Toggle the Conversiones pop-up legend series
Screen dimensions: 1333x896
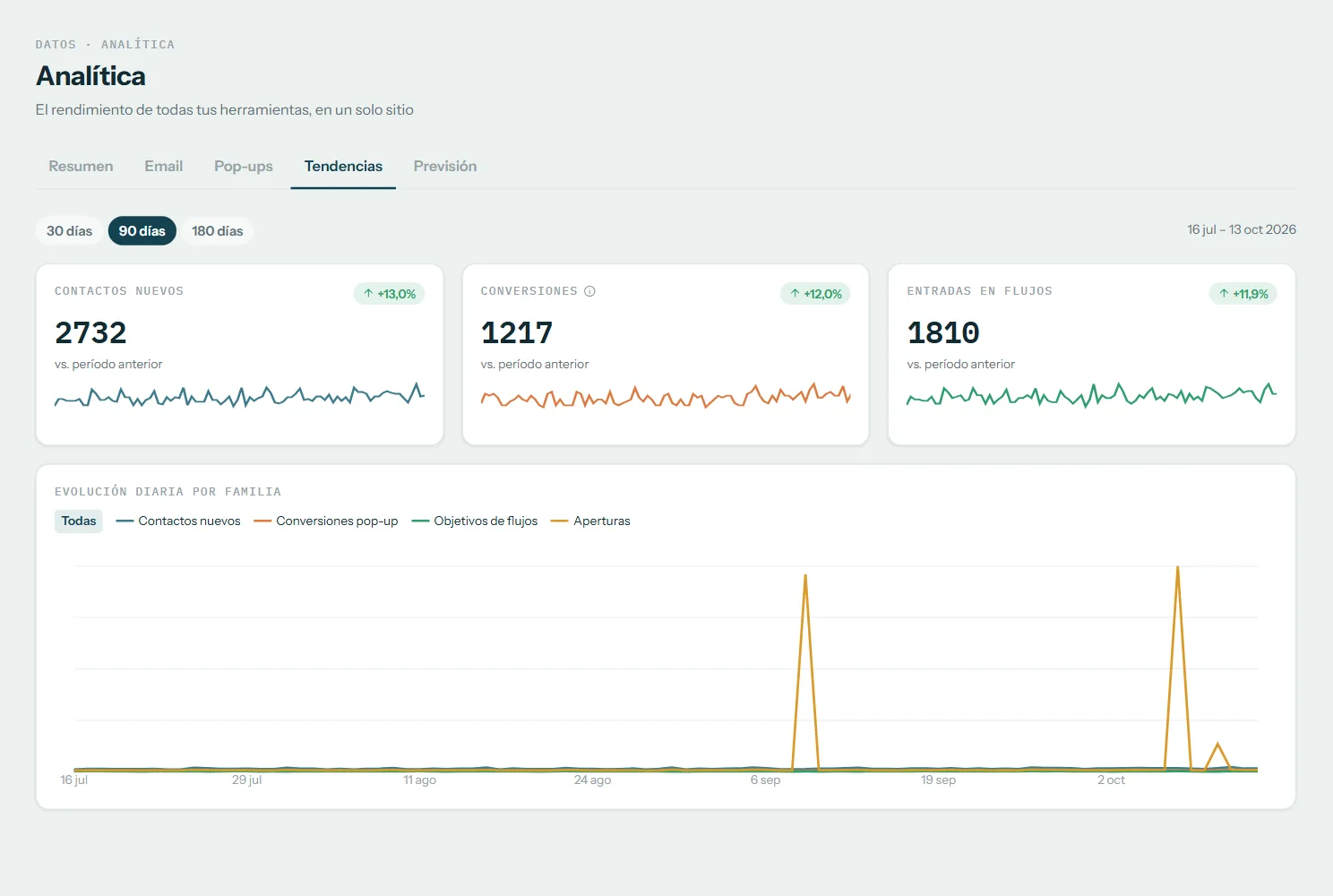(326, 521)
